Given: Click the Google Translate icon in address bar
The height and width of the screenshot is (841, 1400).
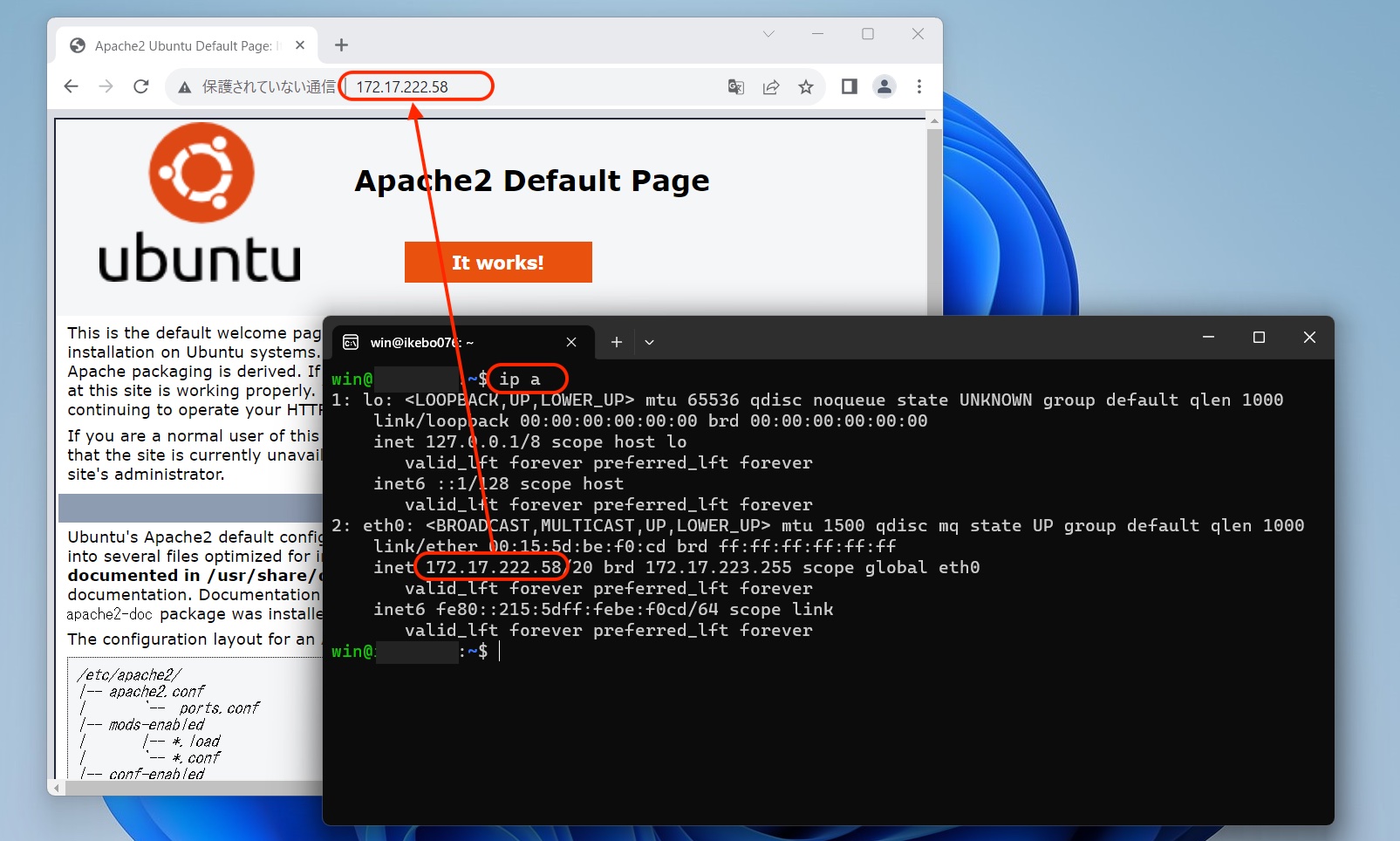Looking at the screenshot, I should (735, 86).
